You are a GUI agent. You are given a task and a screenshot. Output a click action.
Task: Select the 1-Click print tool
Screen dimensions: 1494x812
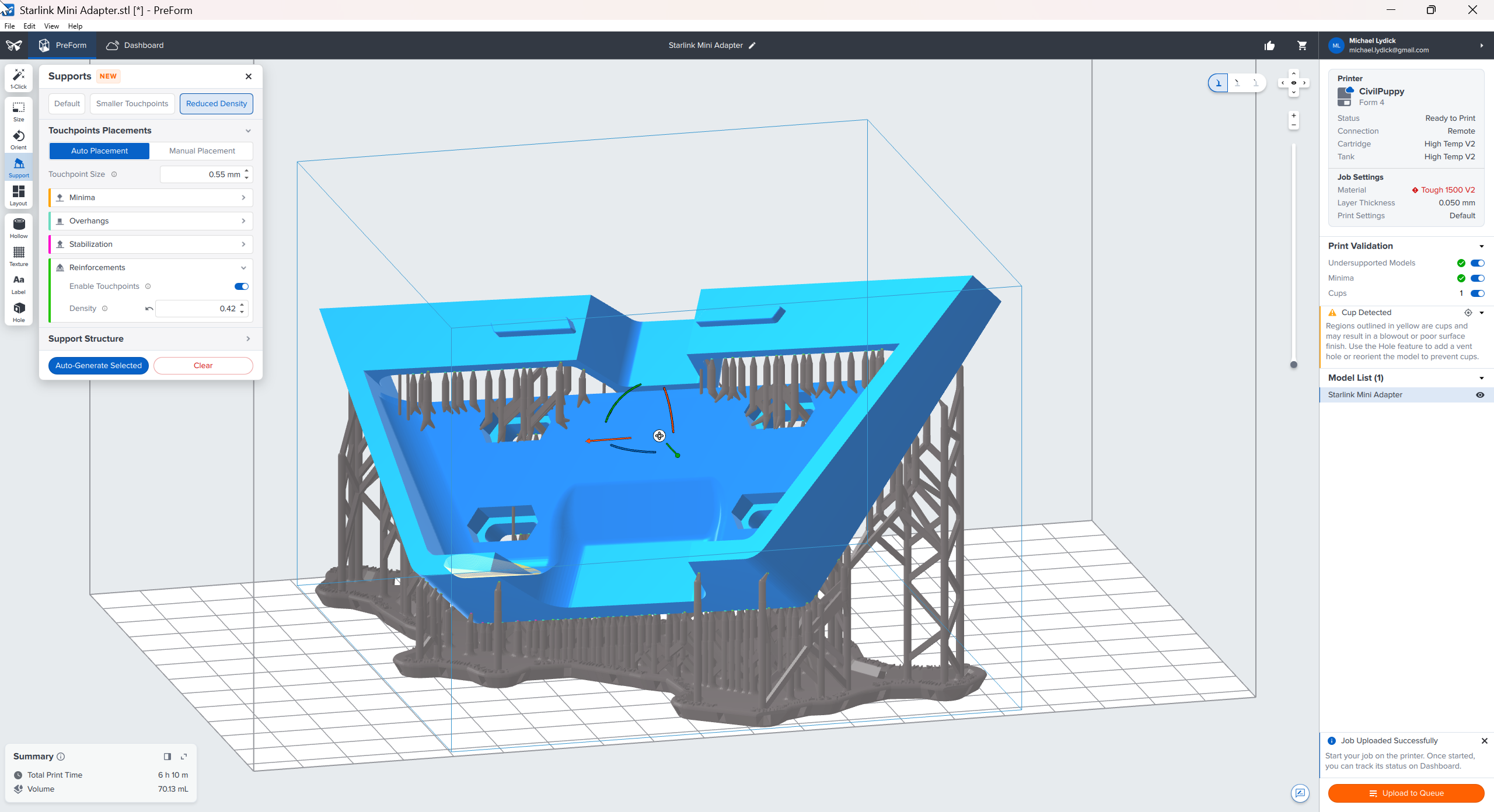(x=19, y=78)
